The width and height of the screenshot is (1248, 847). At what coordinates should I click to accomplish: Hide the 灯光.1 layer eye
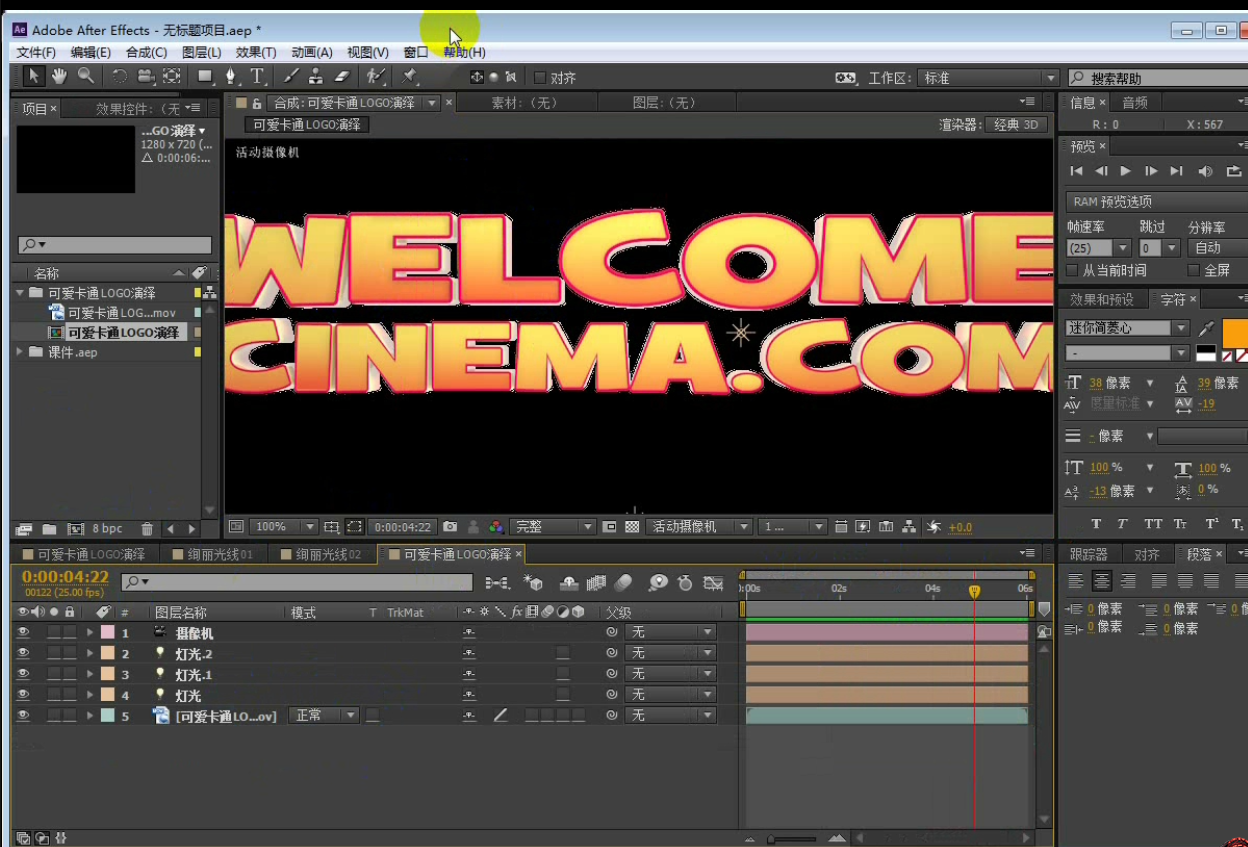(x=23, y=674)
